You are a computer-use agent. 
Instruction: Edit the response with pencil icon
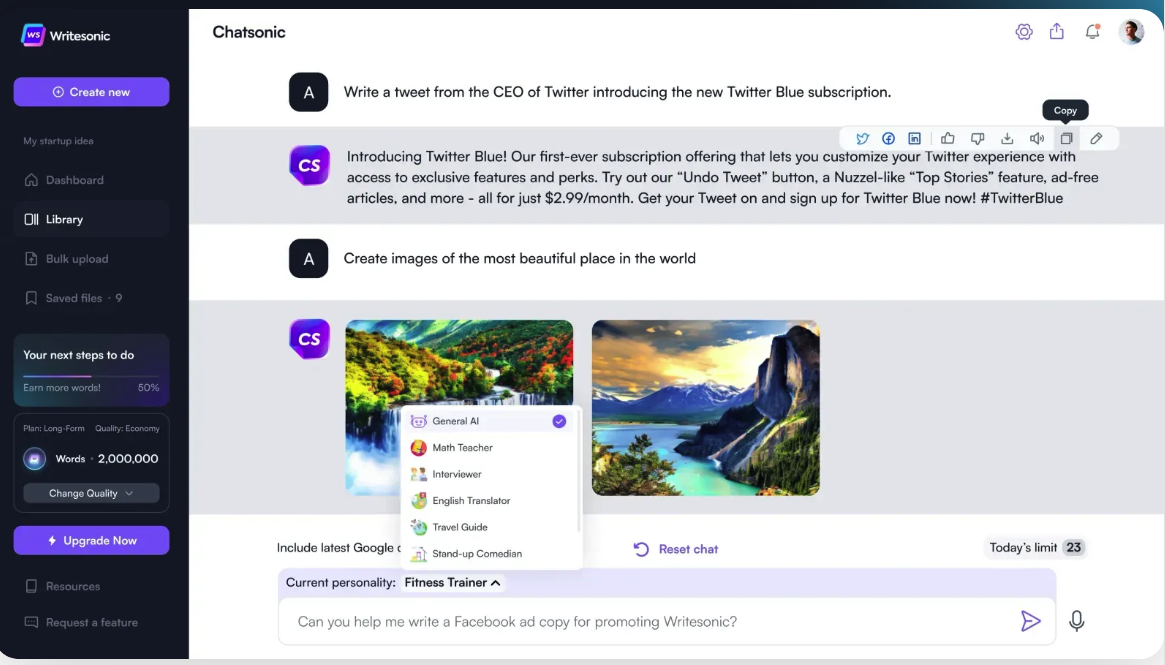[1096, 138]
